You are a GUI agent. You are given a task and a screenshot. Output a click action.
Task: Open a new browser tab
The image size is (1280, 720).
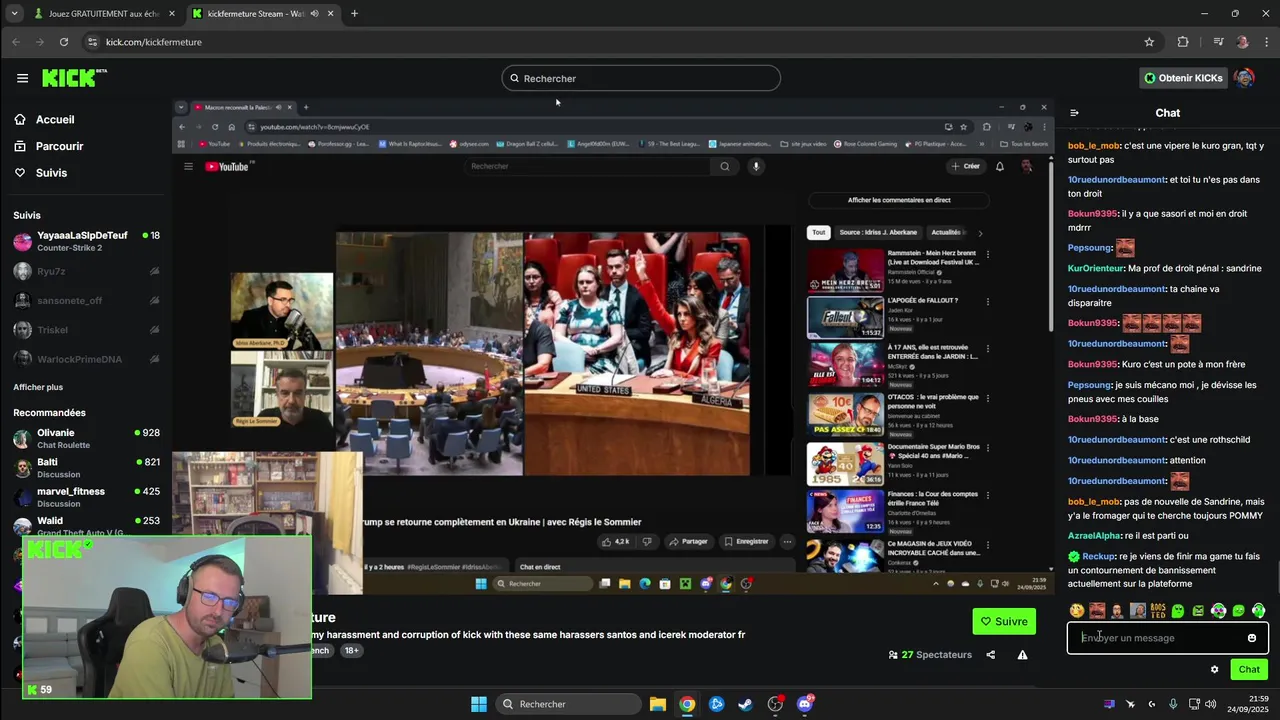354,14
